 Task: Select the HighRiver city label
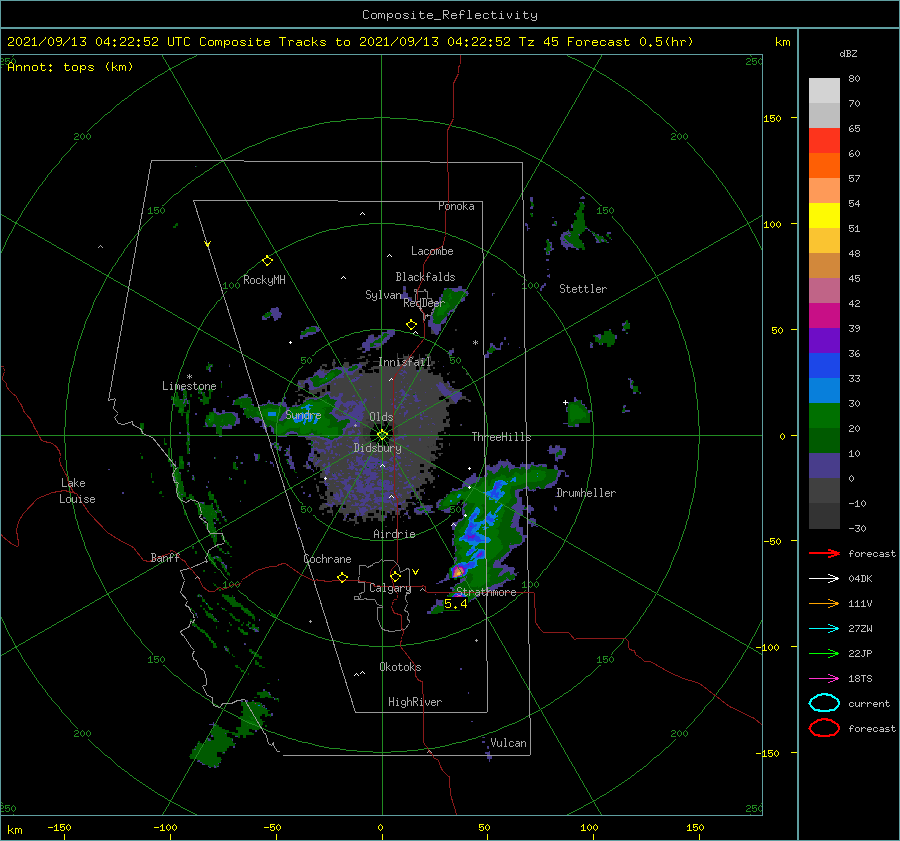(415, 702)
